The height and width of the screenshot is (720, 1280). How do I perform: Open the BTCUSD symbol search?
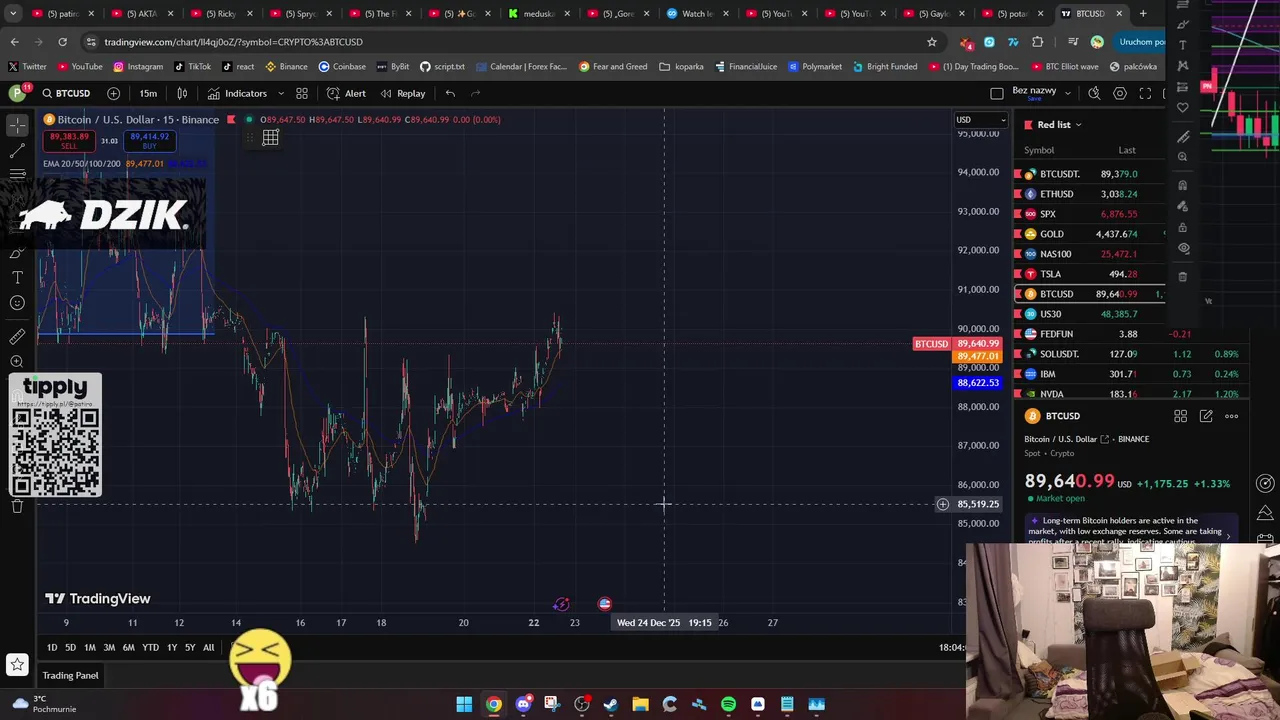pyautogui.click(x=66, y=93)
